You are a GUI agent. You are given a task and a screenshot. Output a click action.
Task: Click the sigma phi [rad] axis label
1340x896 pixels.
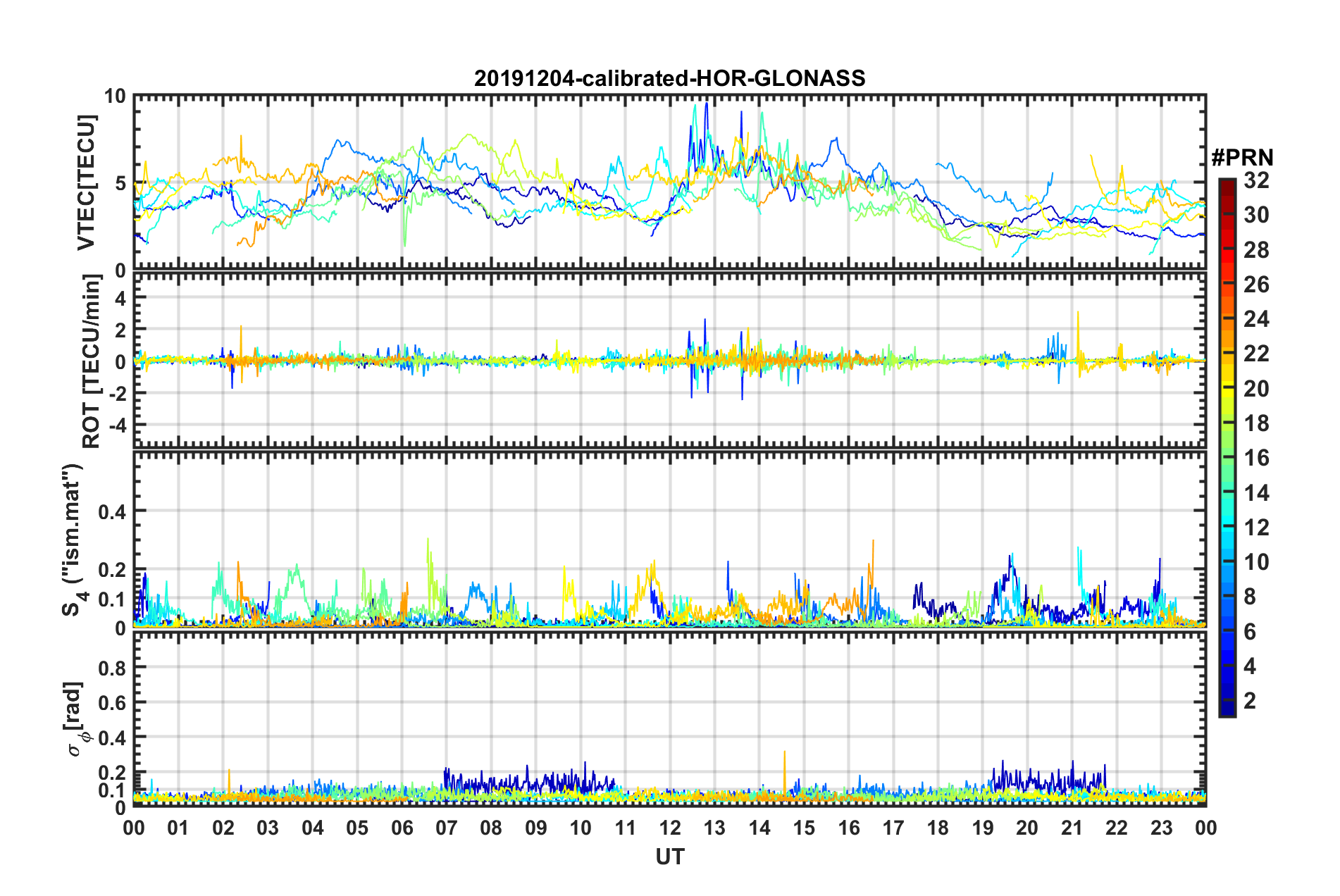77,719
